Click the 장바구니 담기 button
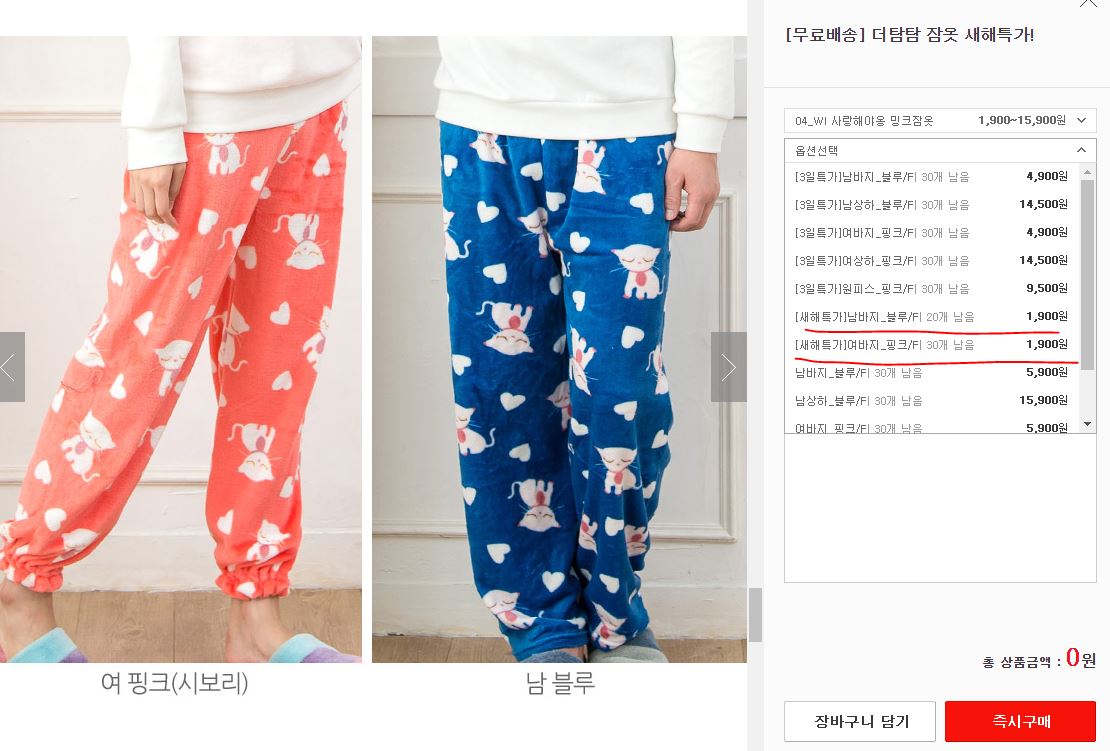 860,721
